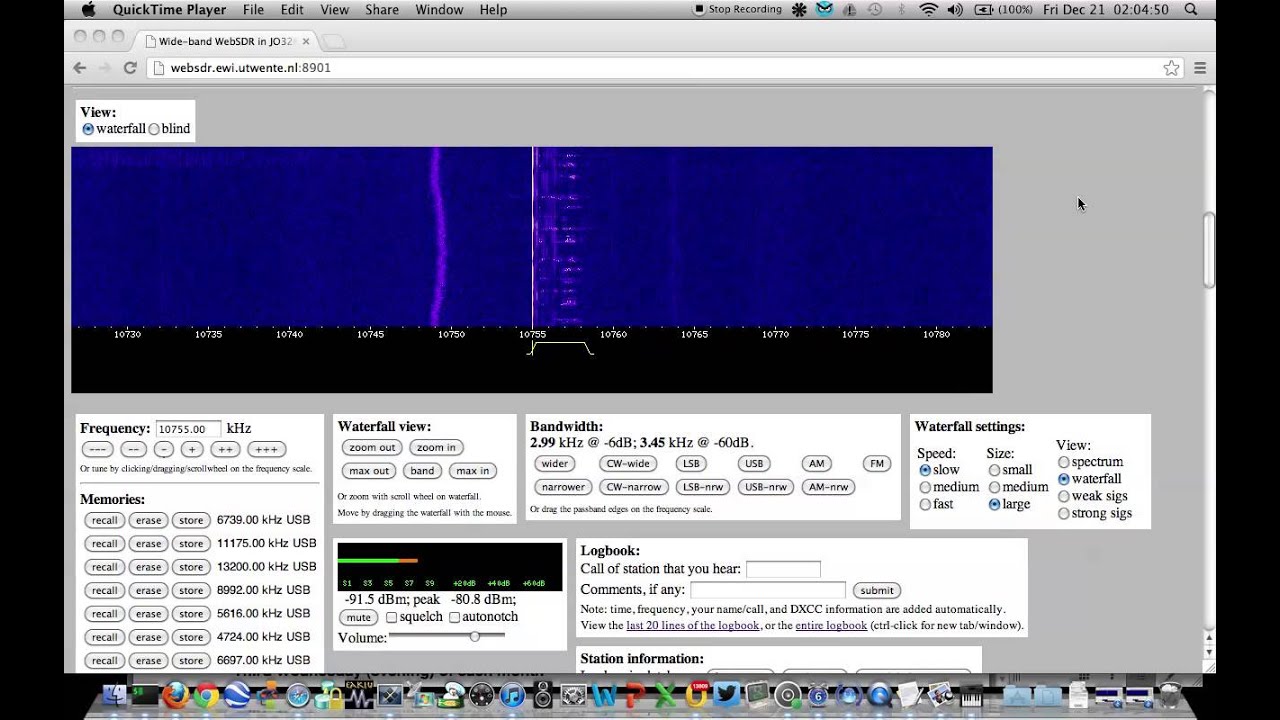Mute the receiver audio

click(x=359, y=617)
